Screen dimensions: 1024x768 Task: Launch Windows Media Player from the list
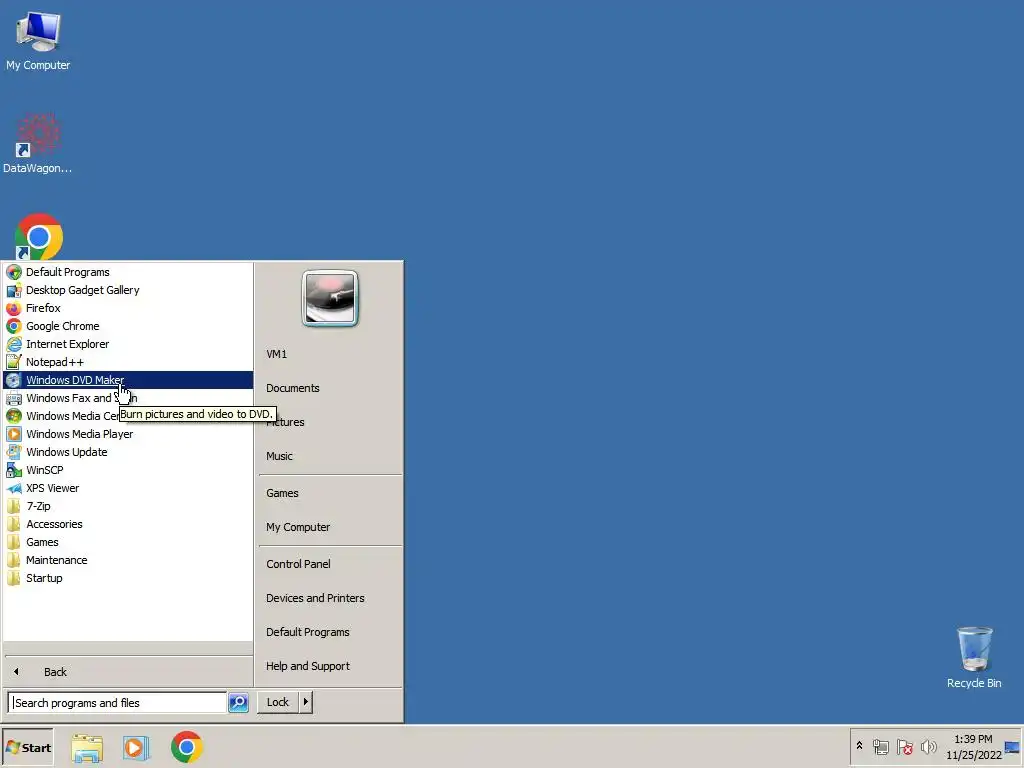tap(128, 434)
